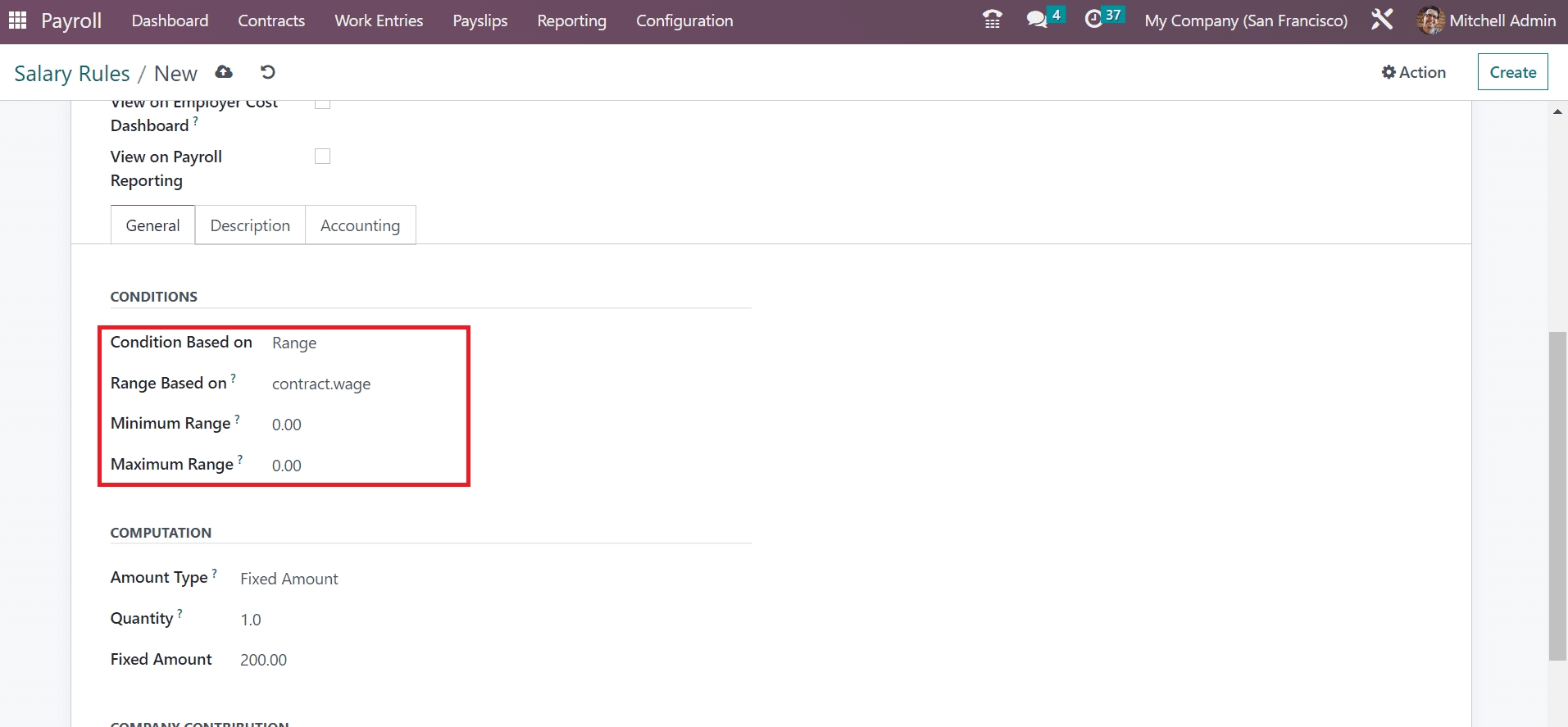This screenshot has width=1568, height=727.
Task: Open the conversations chat icon
Action: point(1037,20)
